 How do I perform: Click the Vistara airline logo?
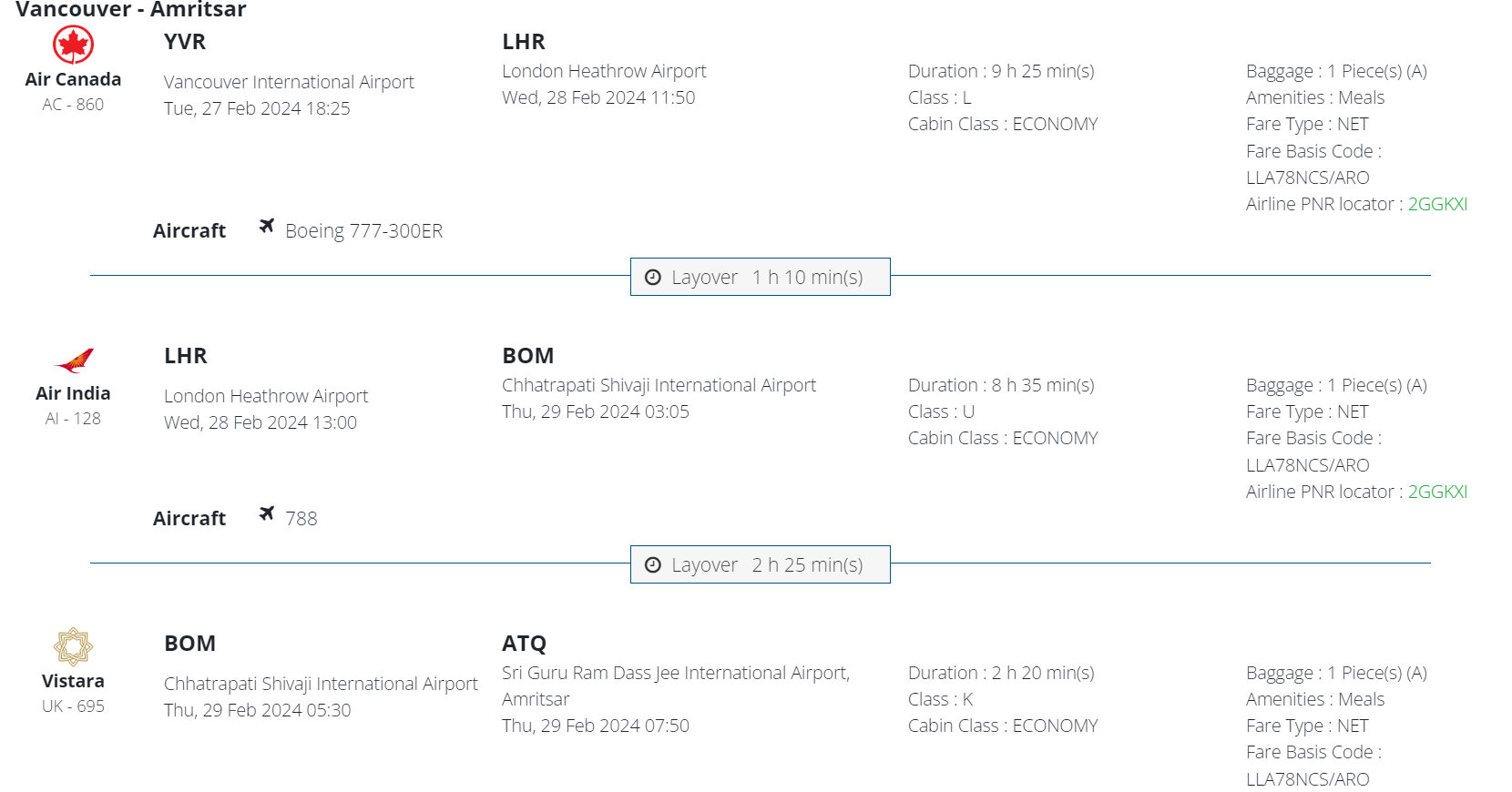coord(73,647)
